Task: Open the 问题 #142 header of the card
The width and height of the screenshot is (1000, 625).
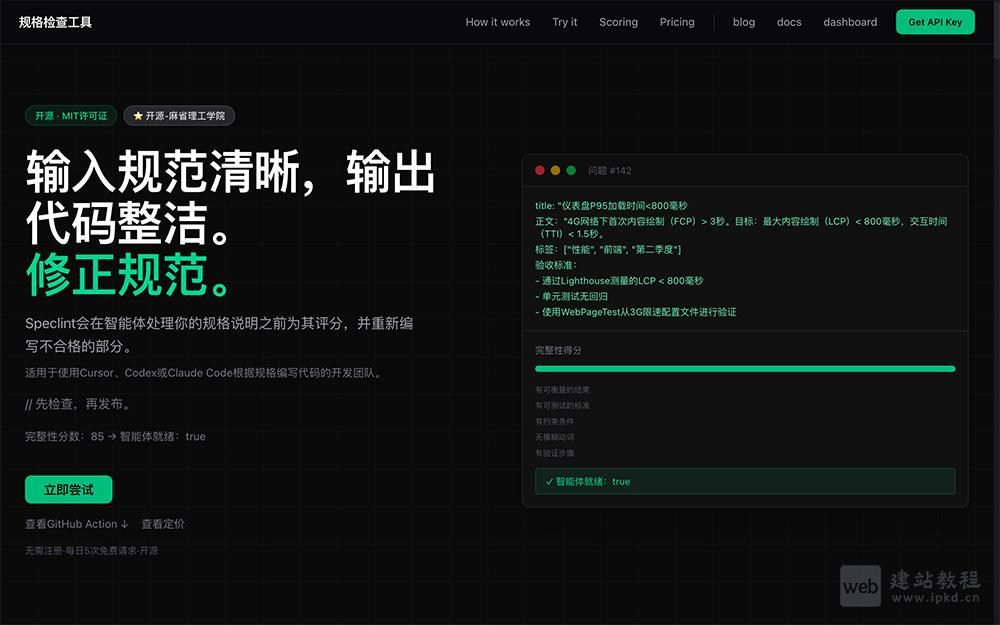Action: (x=602, y=169)
